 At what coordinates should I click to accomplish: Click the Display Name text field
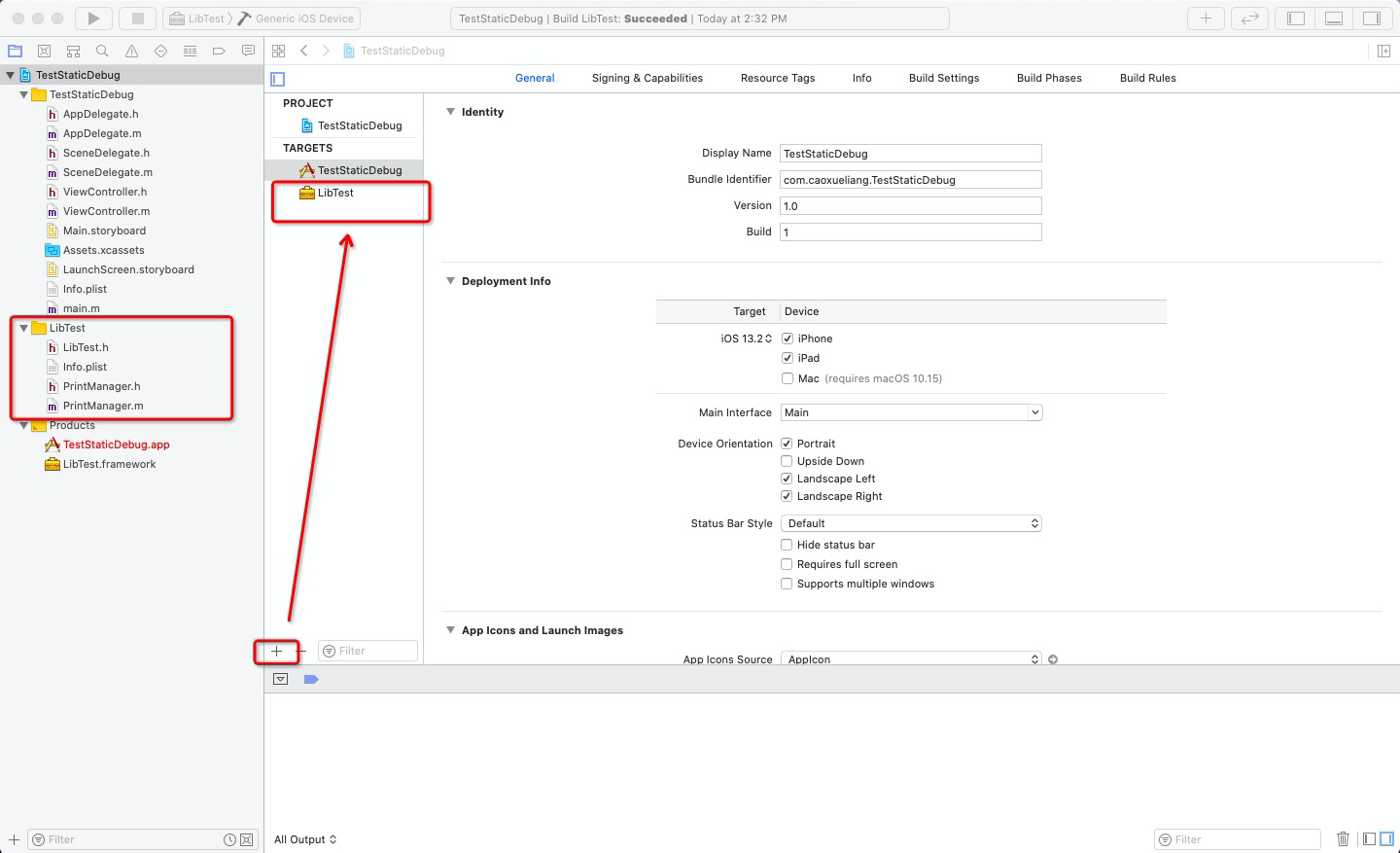[911, 154]
